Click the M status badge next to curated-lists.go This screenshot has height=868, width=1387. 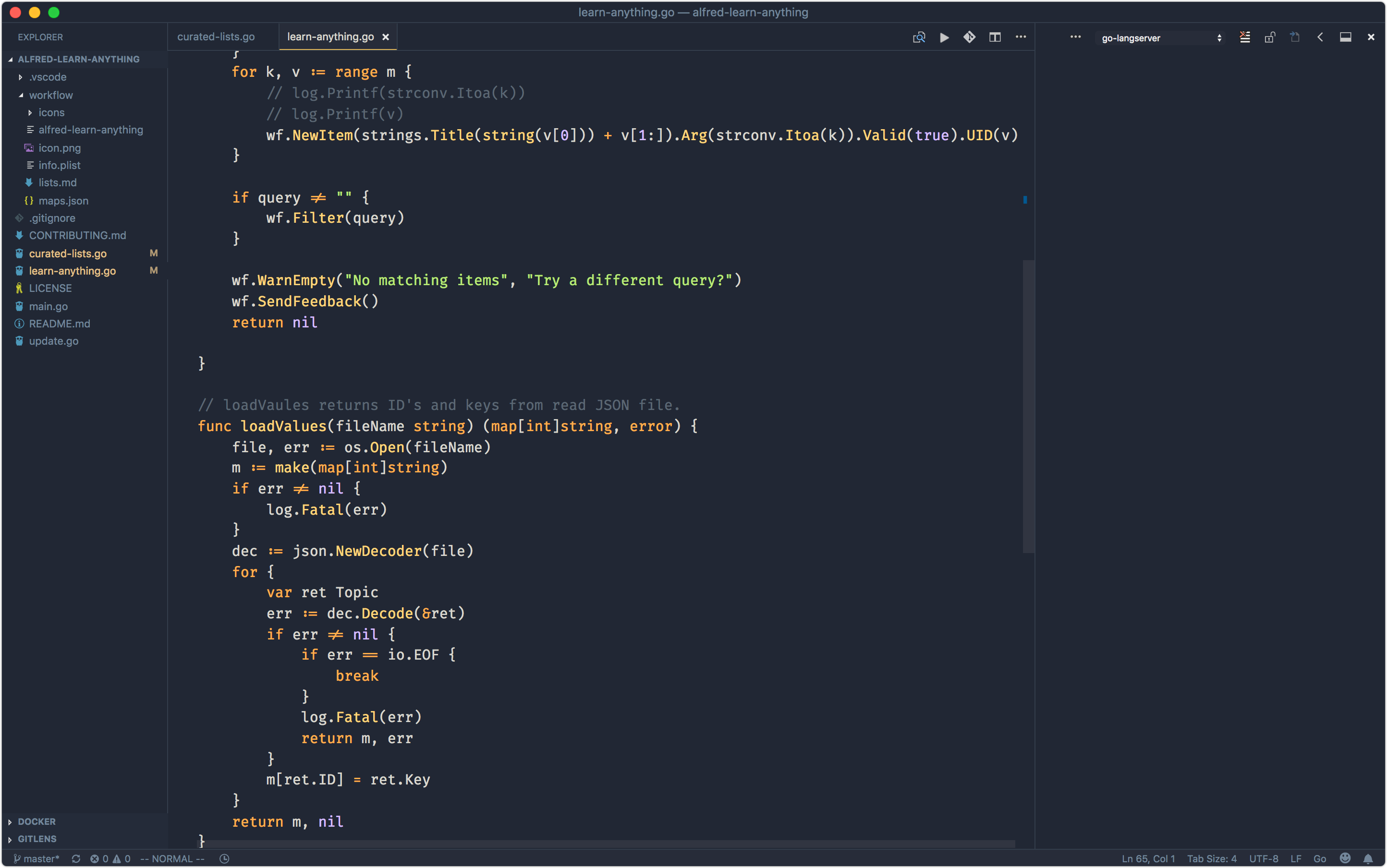[x=153, y=253]
